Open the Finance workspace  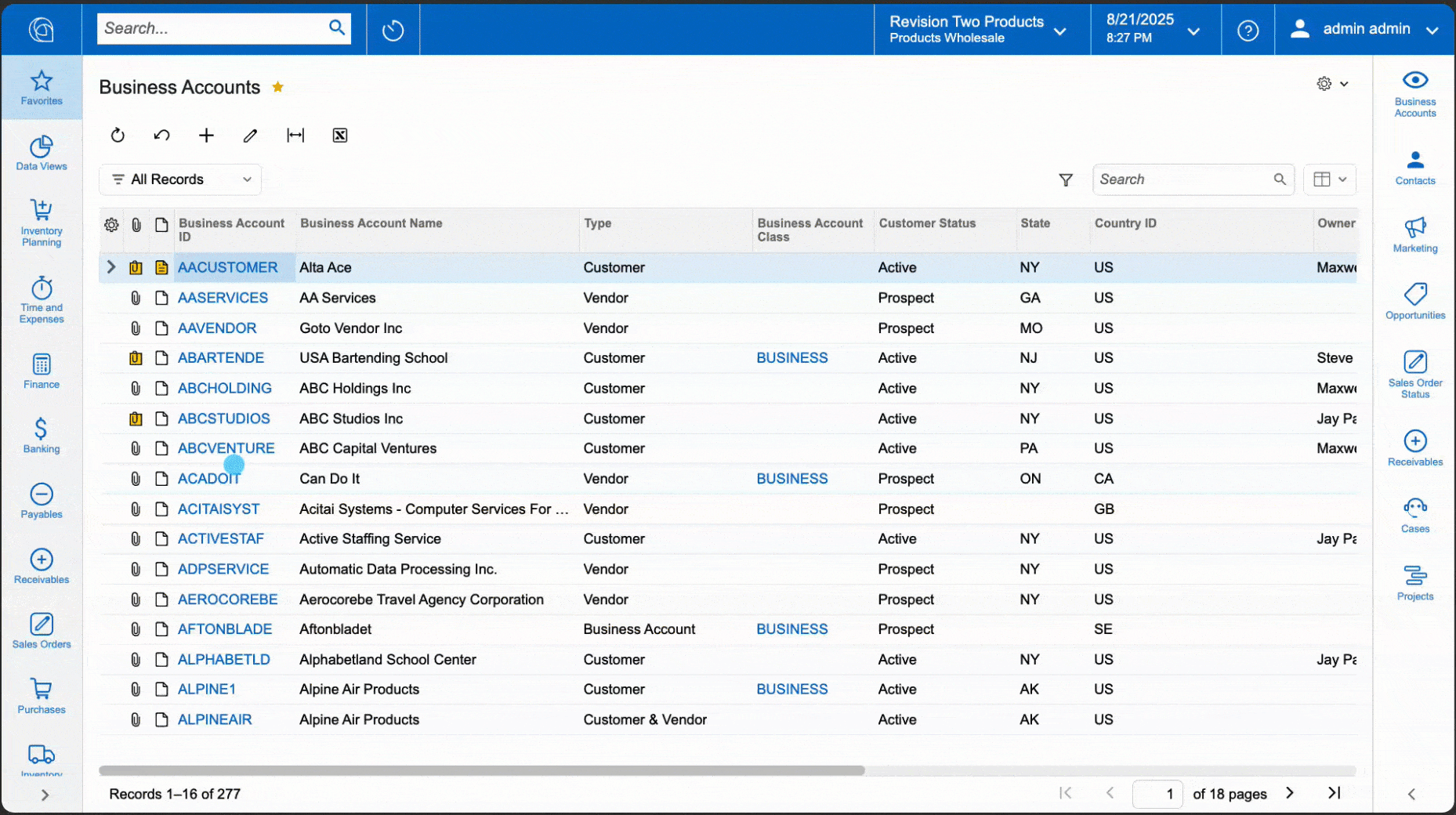(x=42, y=371)
